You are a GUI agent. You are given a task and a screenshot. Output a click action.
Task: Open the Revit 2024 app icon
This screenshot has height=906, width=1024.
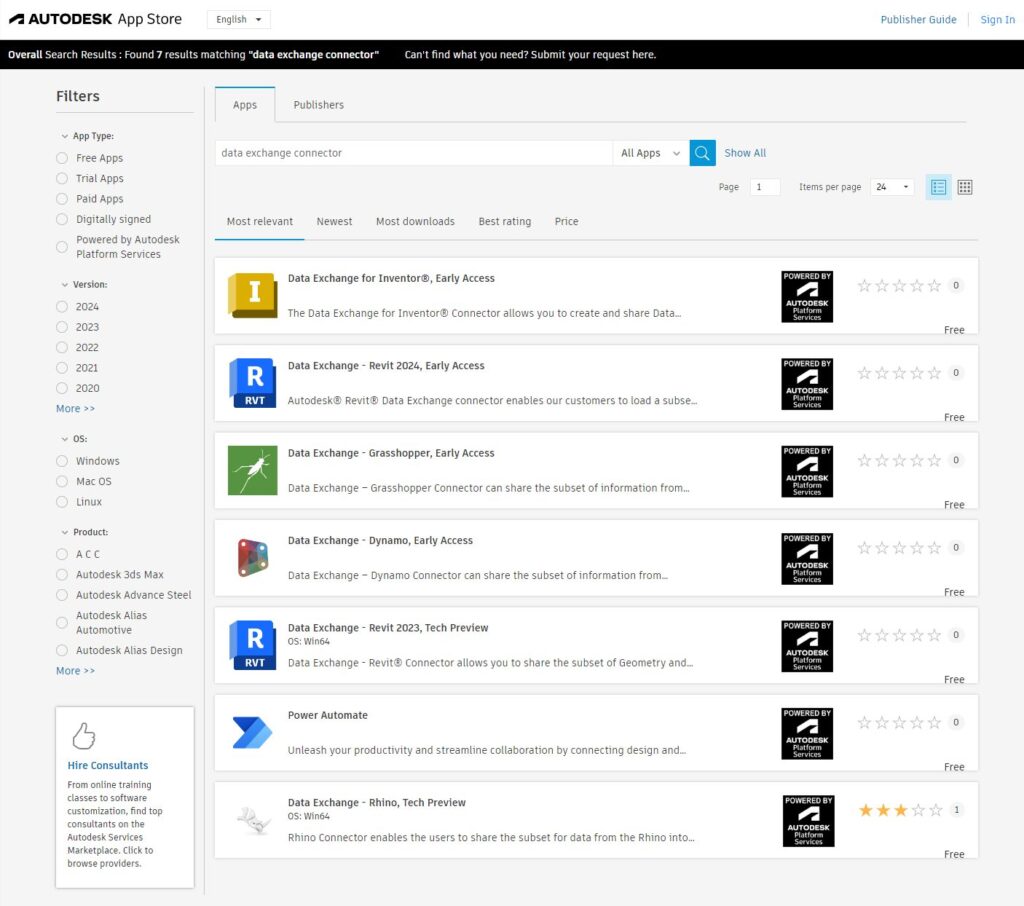(253, 383)
